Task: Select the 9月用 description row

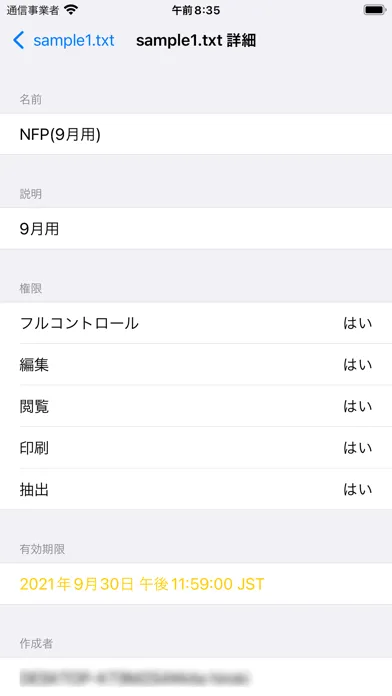Action: coord(196,229)
